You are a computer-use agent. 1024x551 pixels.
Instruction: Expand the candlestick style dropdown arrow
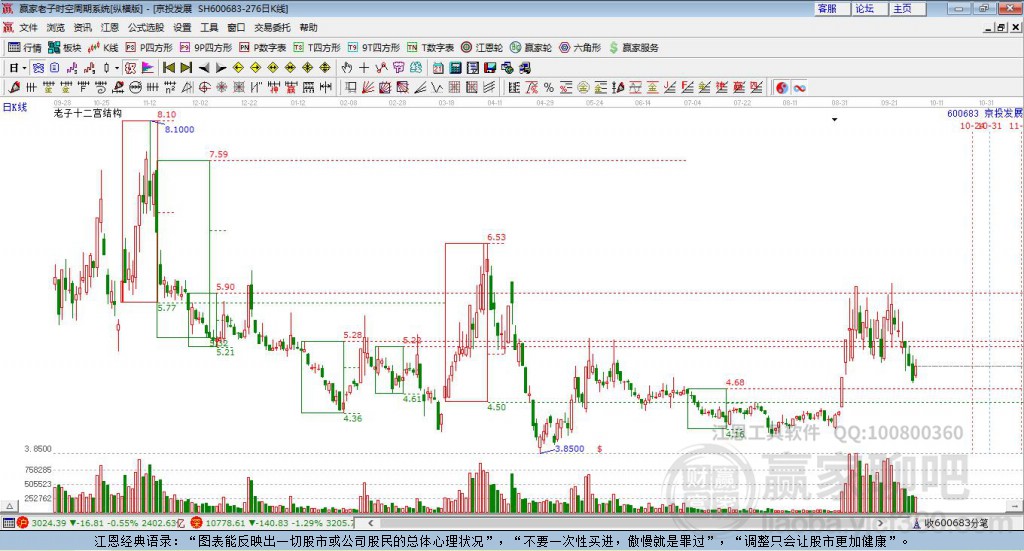tap(117, 68)
